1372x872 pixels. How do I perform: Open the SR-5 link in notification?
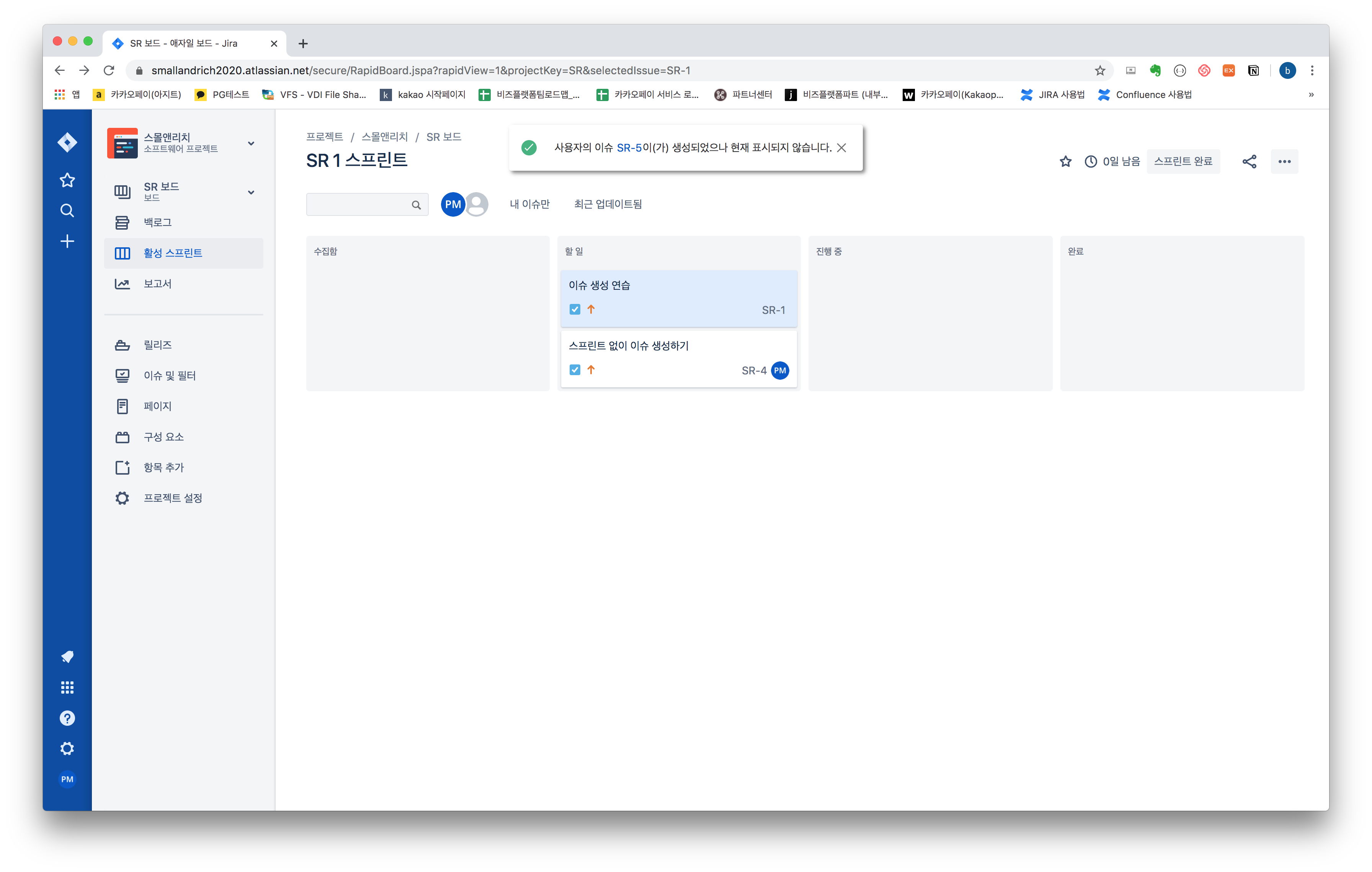pyautogui.click(x=629, y=148)
